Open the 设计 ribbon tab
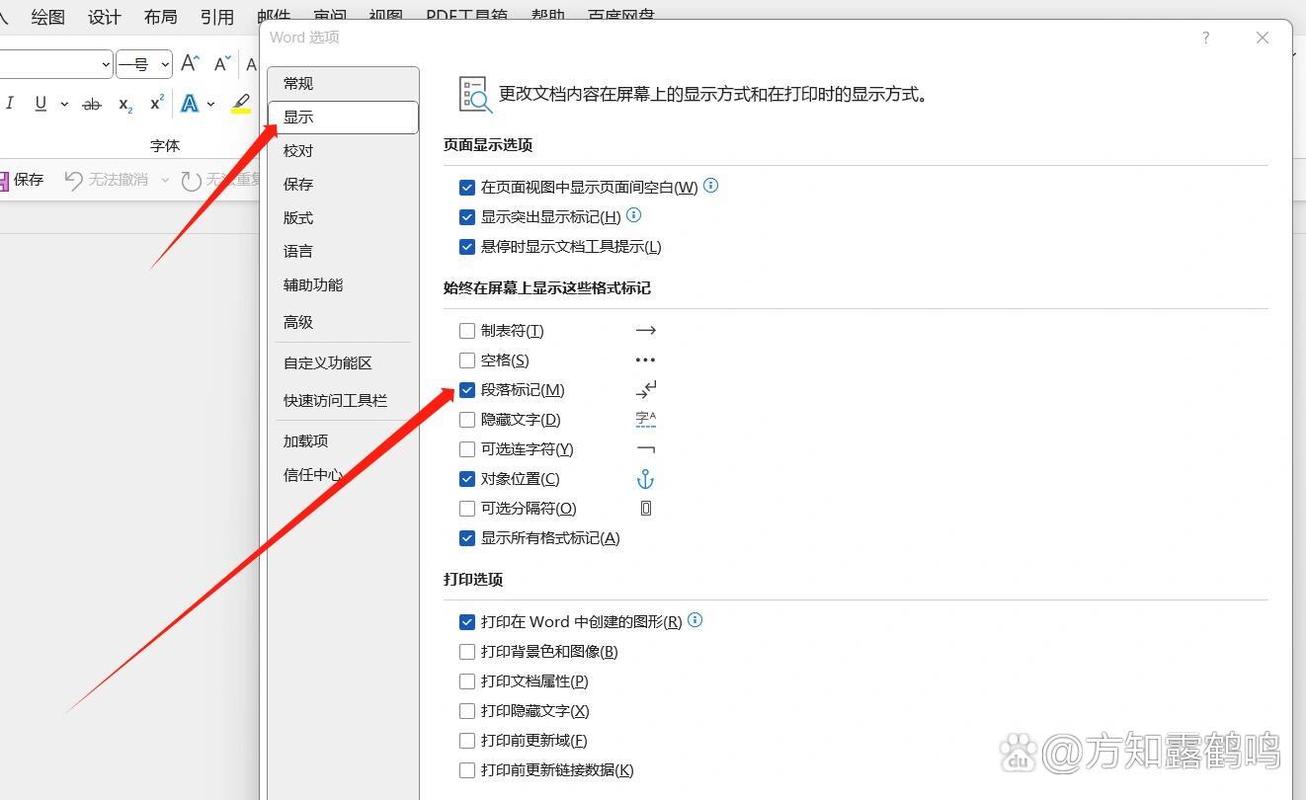The height and width of the screenshot is (800, 1306). [x=104, y=17]
